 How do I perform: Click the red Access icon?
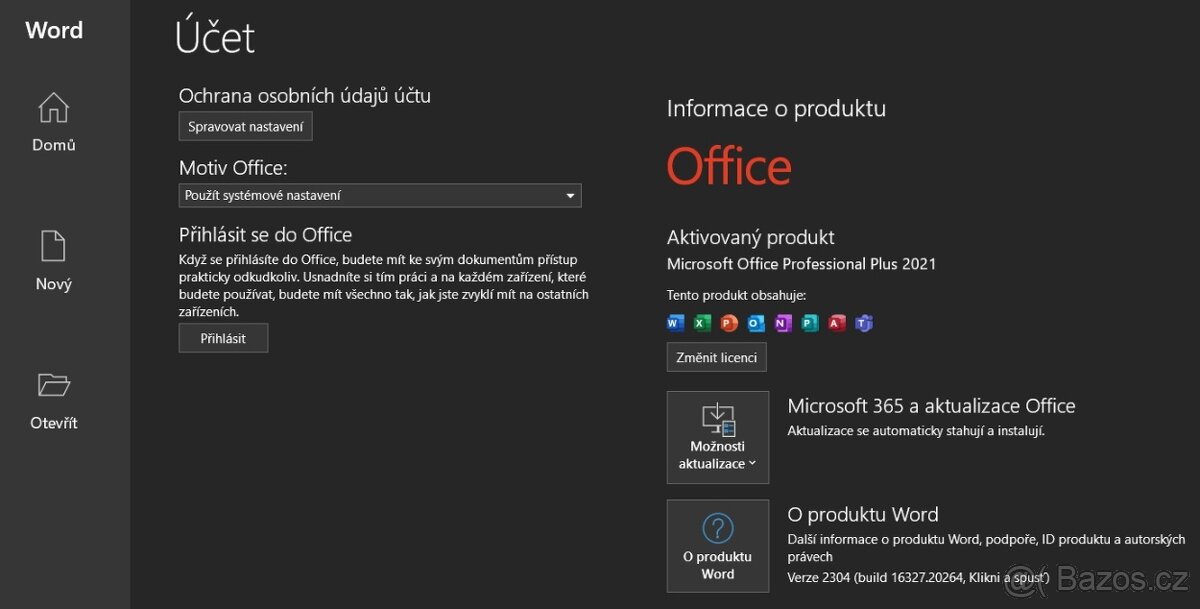pos(837,322)
